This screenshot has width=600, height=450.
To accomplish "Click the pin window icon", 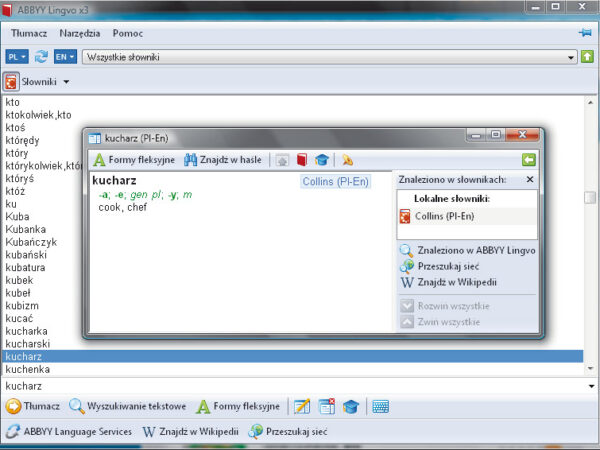I will point(585,33).
